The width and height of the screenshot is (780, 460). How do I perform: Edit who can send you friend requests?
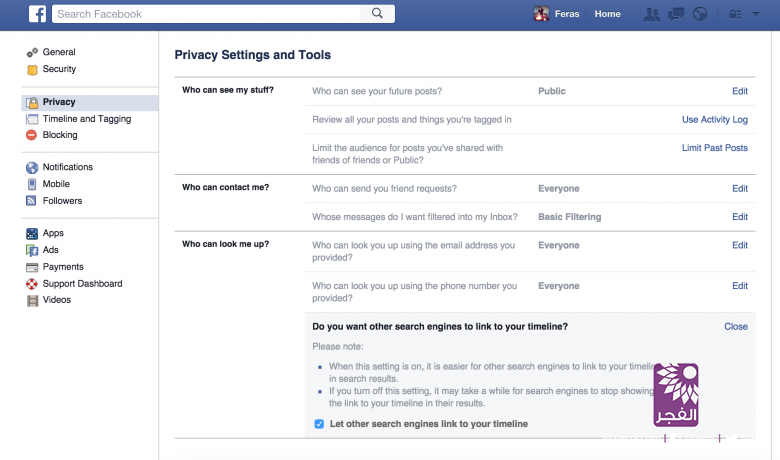coord(739,188)
